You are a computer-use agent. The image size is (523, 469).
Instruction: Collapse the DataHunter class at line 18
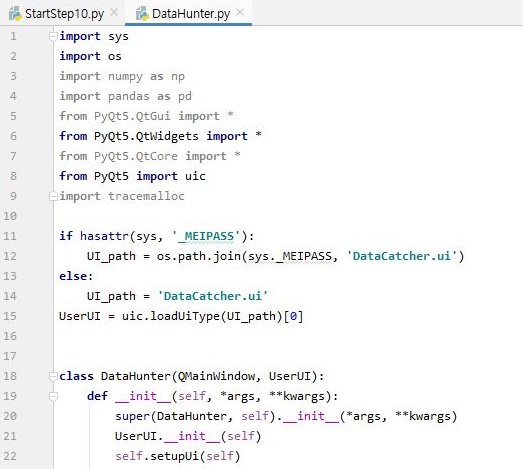[53, 377]
